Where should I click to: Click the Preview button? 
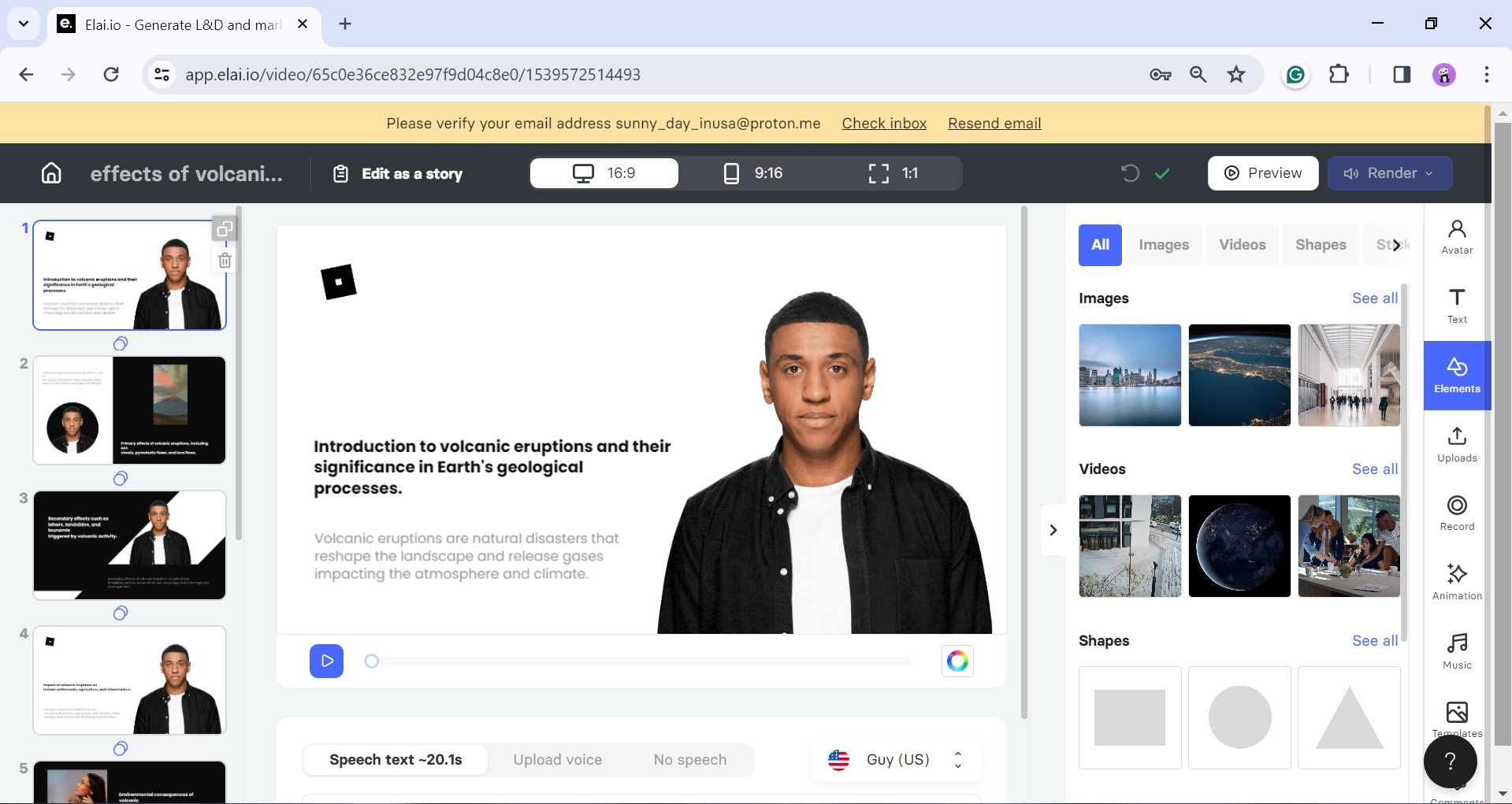1263,173
